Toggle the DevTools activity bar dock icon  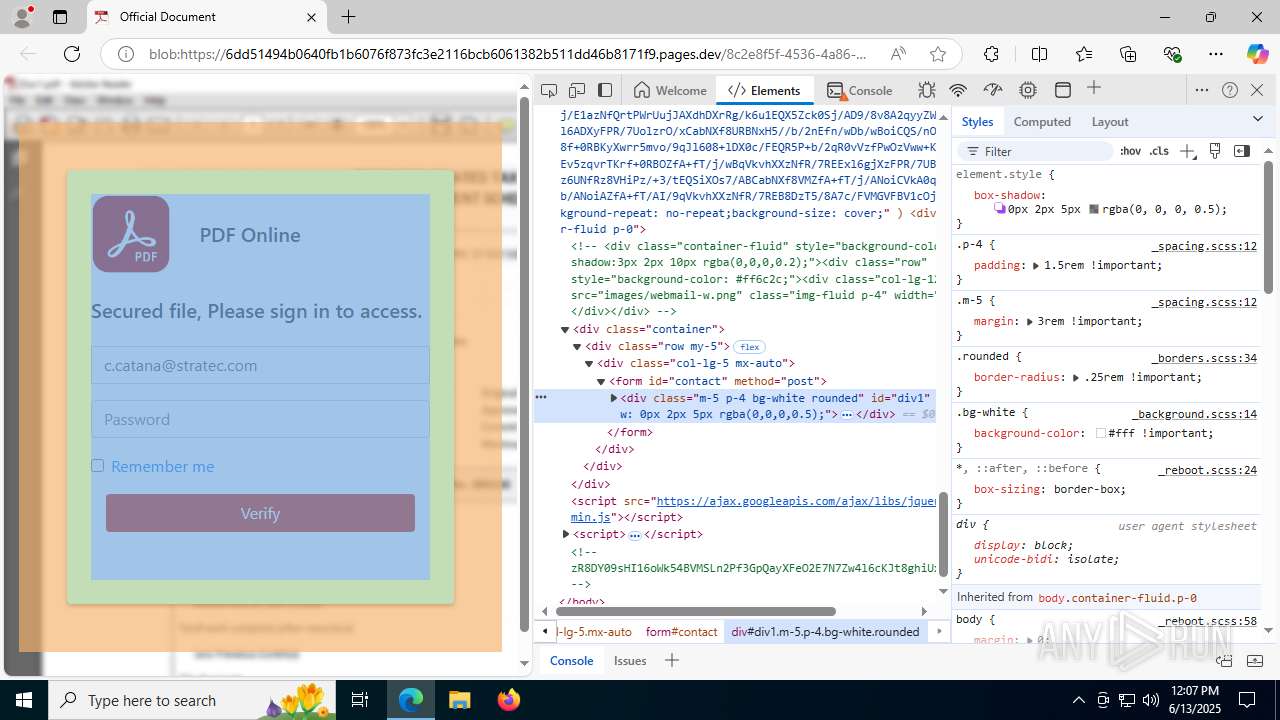(x=605, y=90)
